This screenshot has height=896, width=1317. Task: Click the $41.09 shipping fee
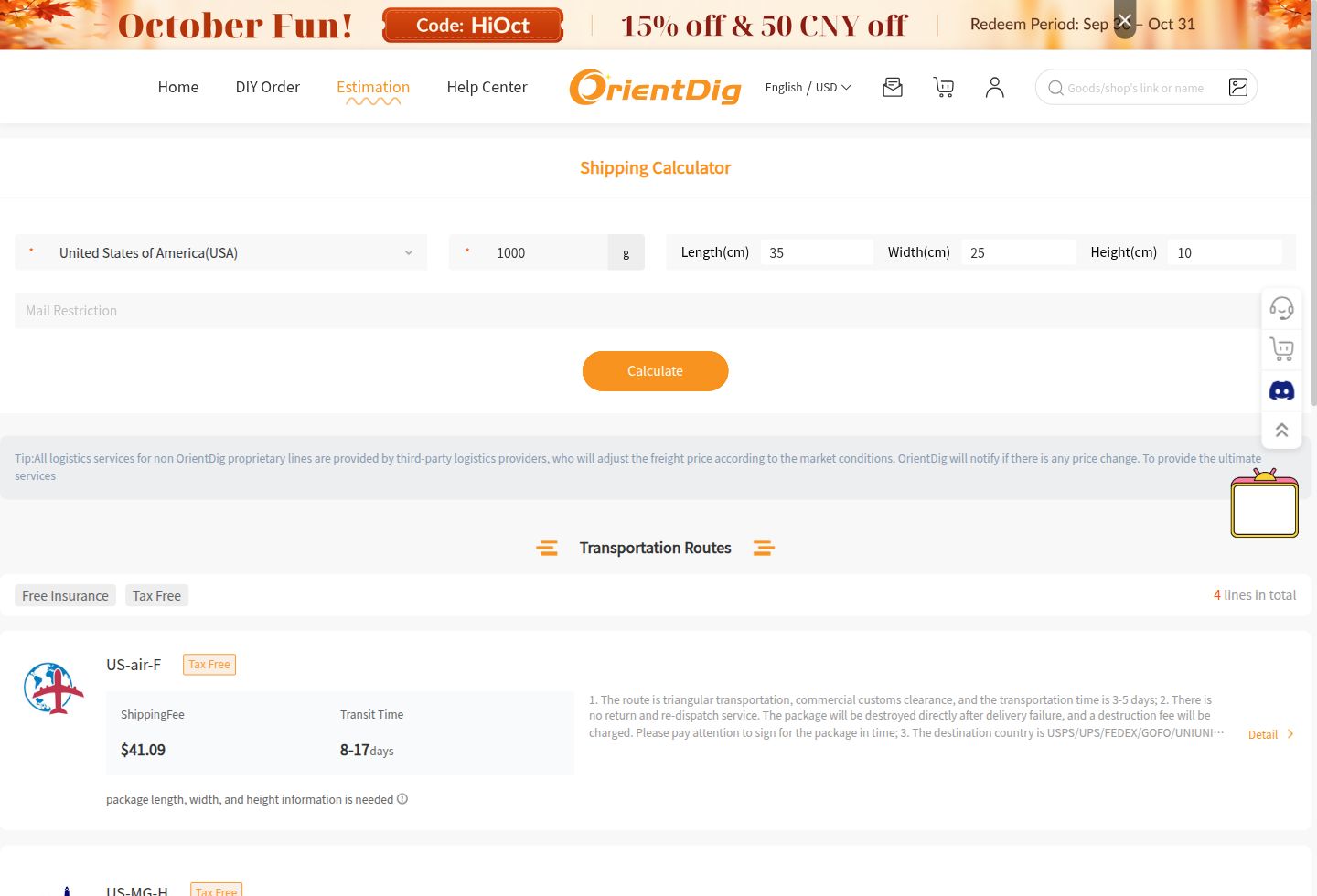144,750
